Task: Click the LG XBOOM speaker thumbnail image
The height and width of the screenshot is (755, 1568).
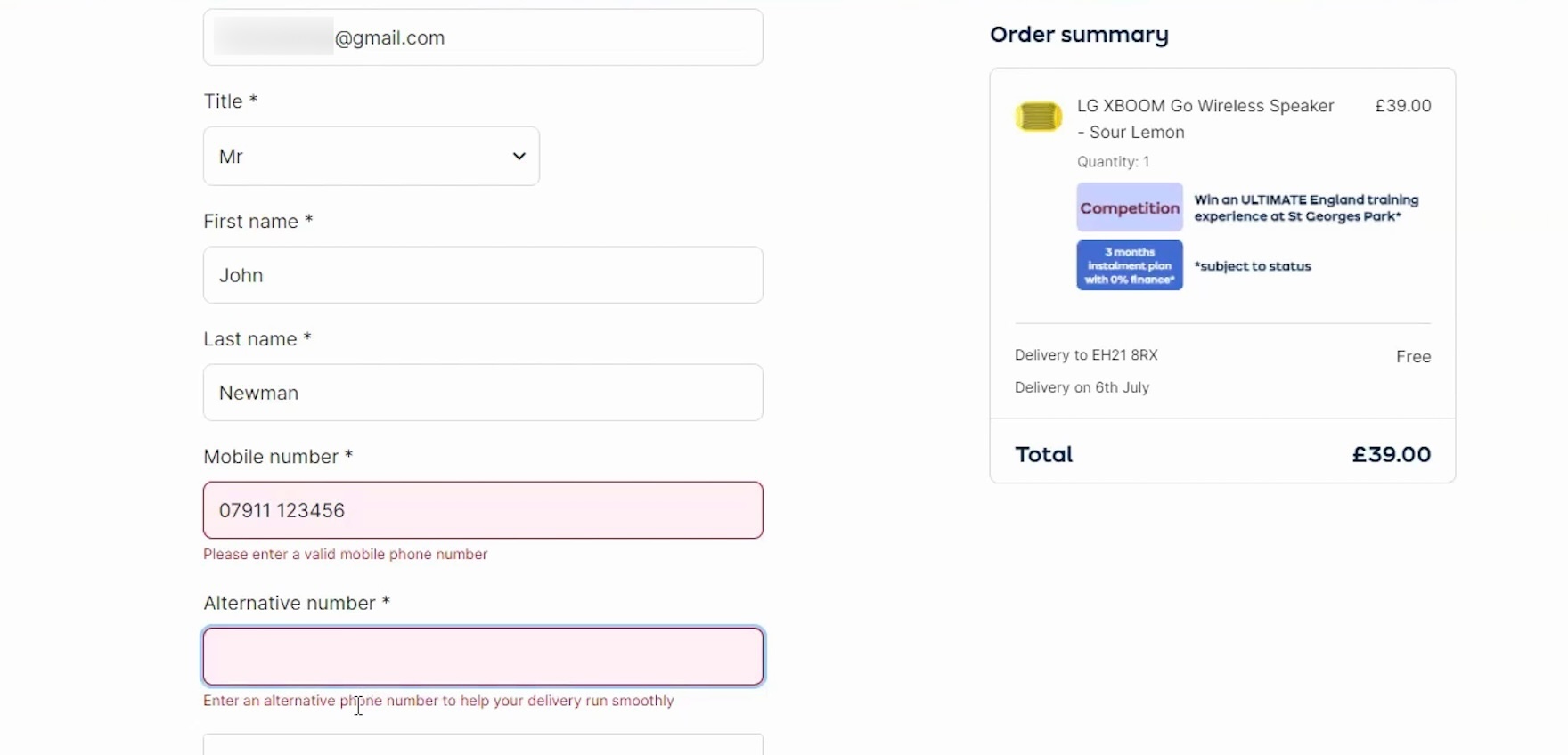Action: tap(1038, 117)
